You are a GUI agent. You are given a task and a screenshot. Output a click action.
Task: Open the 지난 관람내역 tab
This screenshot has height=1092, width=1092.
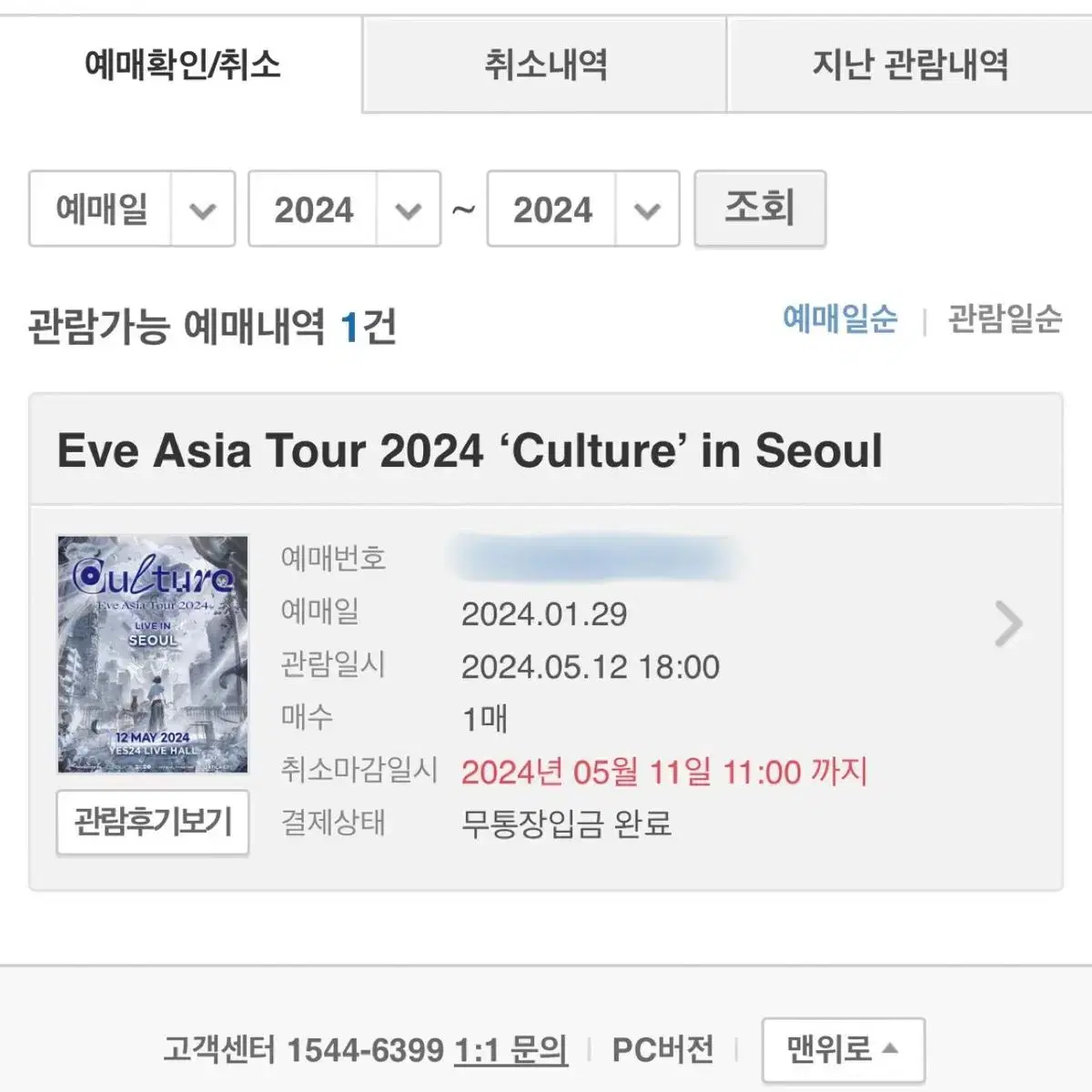pos(910,65)
